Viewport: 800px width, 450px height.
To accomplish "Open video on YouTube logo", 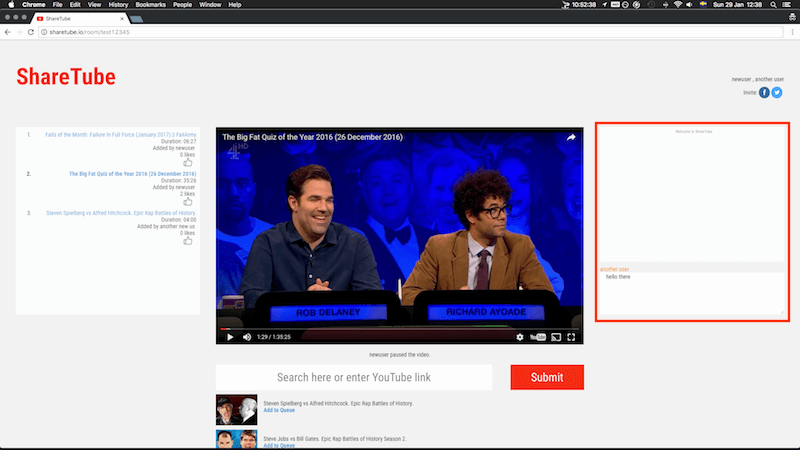I will pyautogui.click(x=538, y=337).
